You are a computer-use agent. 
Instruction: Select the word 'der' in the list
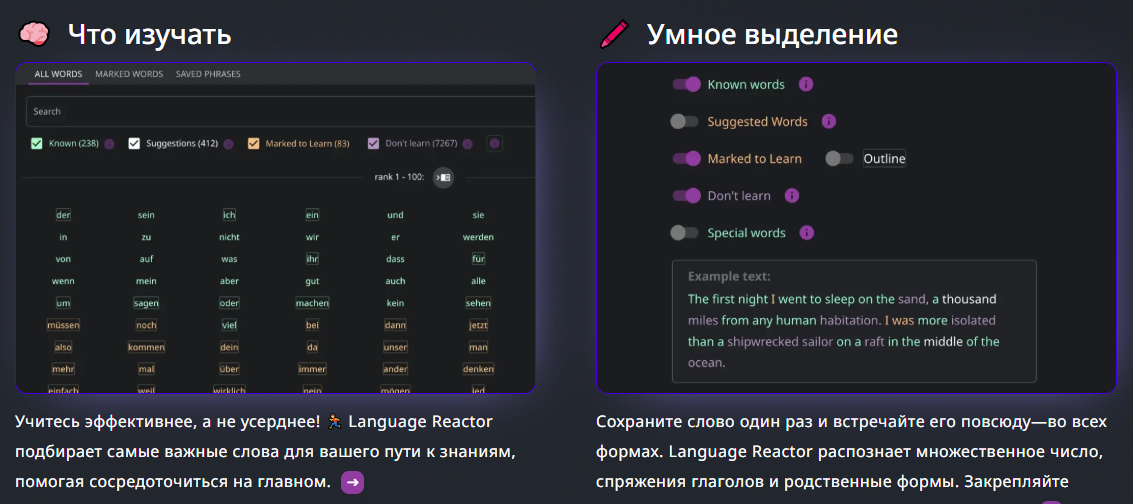[x=63, y=215]
